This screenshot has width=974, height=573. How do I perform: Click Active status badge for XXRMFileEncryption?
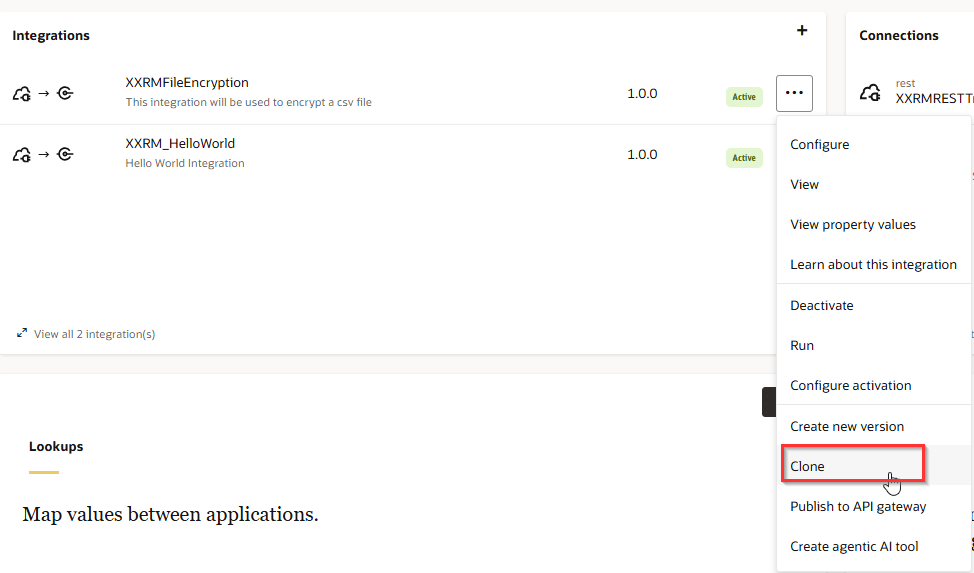pos(744,97)
